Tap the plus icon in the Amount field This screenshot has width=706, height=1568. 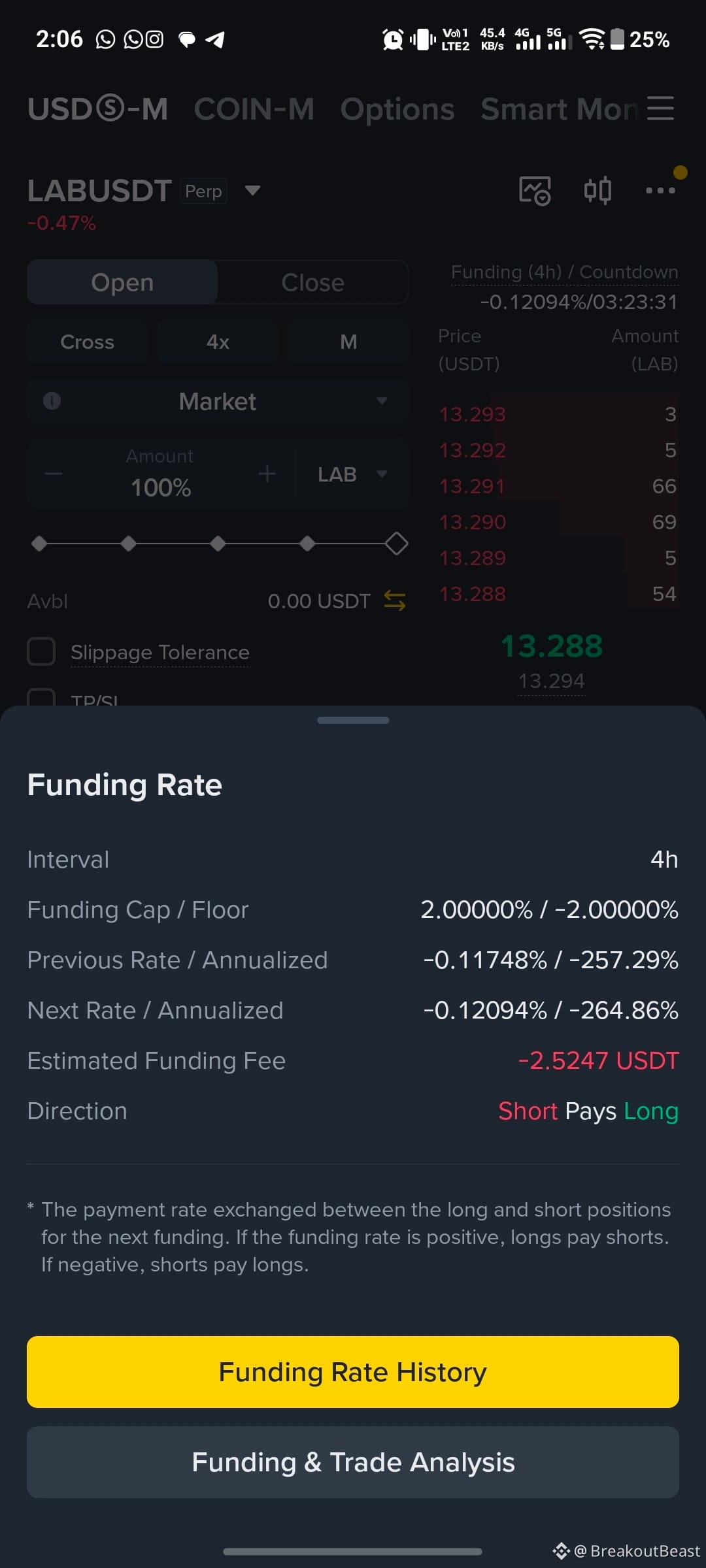267,474
